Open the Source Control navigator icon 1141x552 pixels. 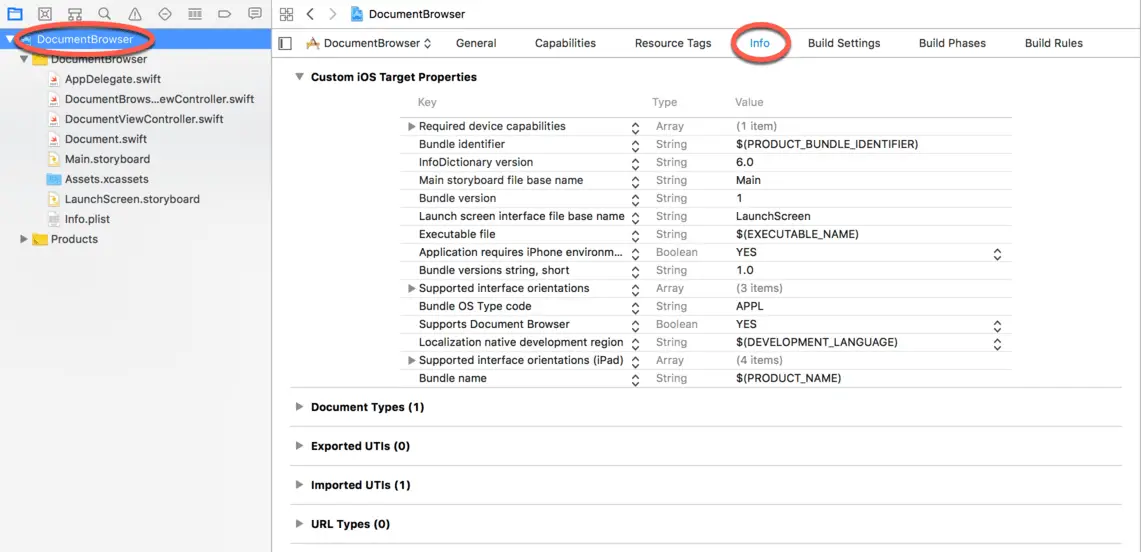pyautogui.click(x=45, y=14)
